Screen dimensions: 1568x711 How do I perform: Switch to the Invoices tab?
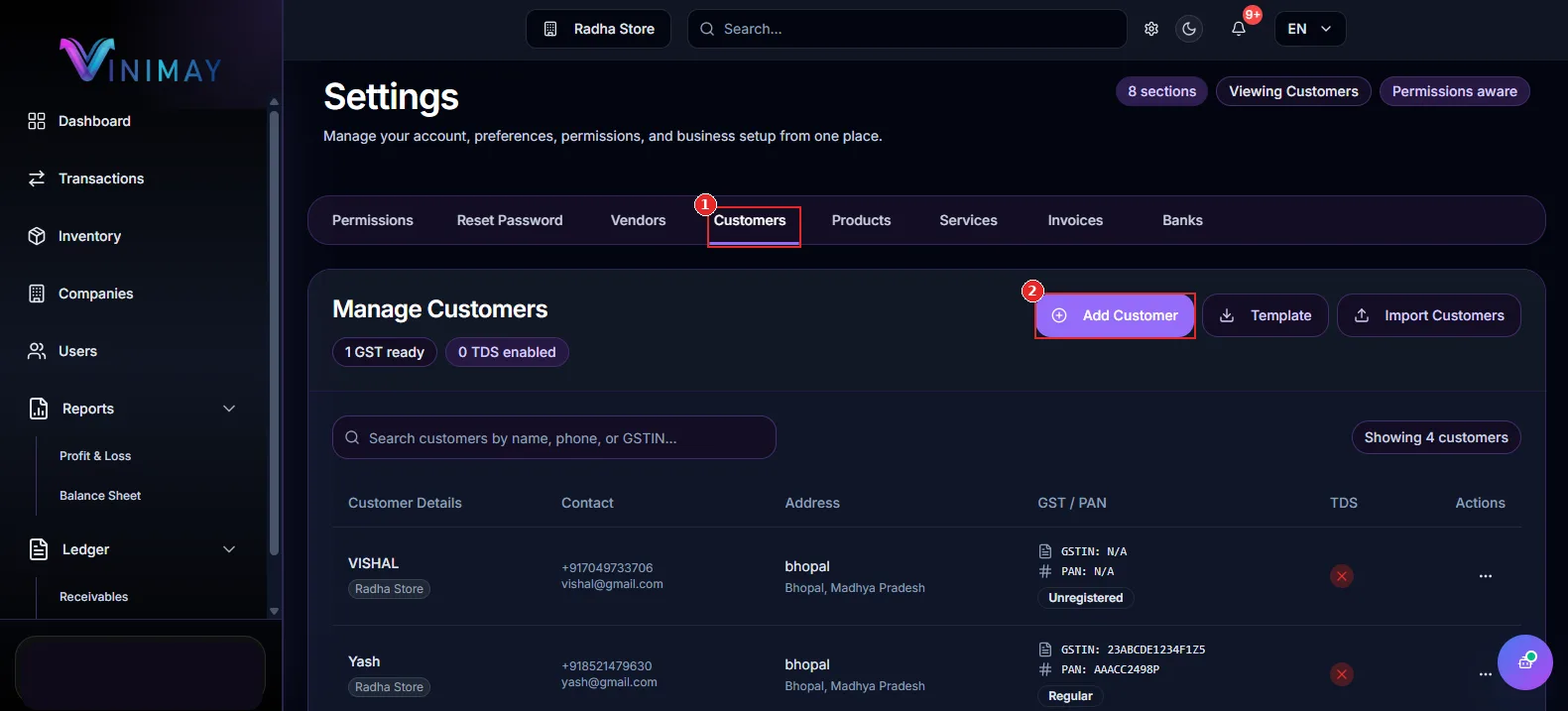[1075, 220]
